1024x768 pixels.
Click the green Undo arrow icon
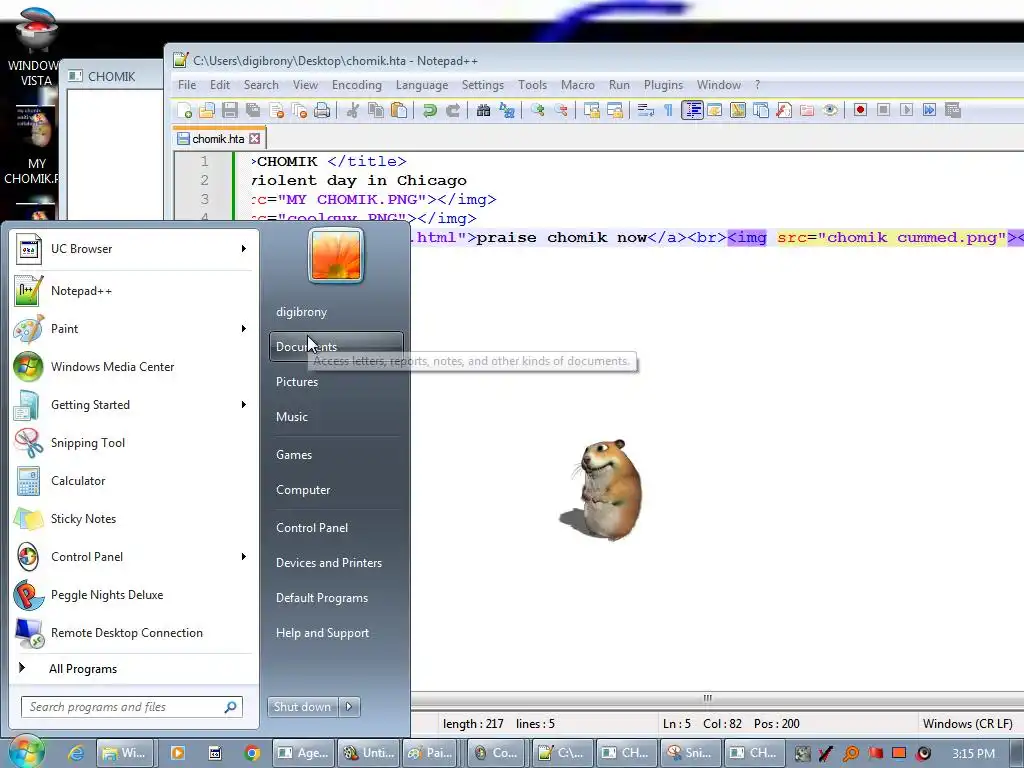(429, 110)
